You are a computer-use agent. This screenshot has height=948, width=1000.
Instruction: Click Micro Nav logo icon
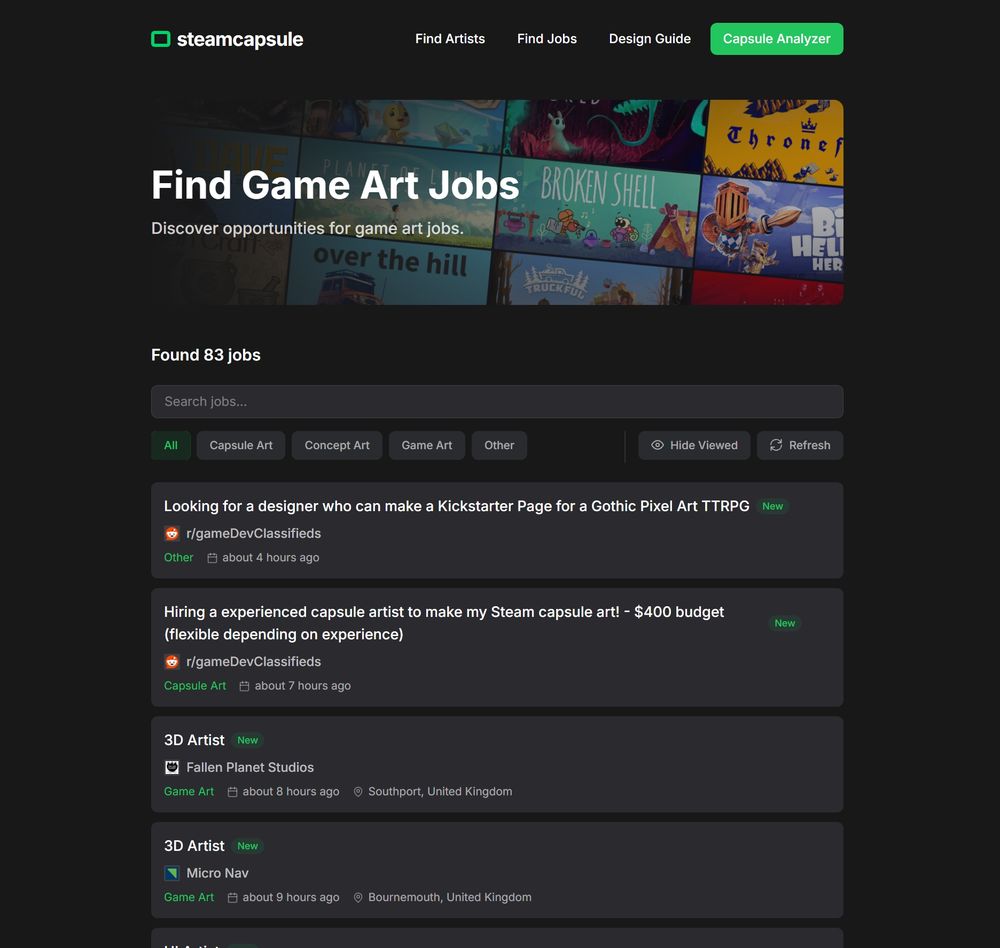pyautogui.click(x=172, y=873)
